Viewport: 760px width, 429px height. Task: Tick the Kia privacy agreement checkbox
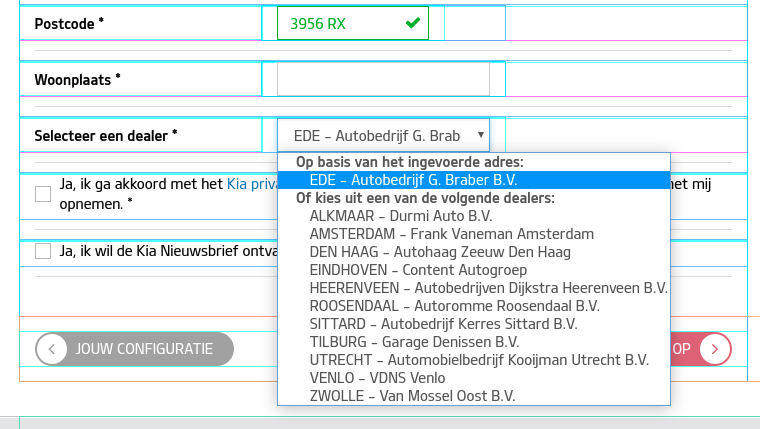(x=43, y=193)
